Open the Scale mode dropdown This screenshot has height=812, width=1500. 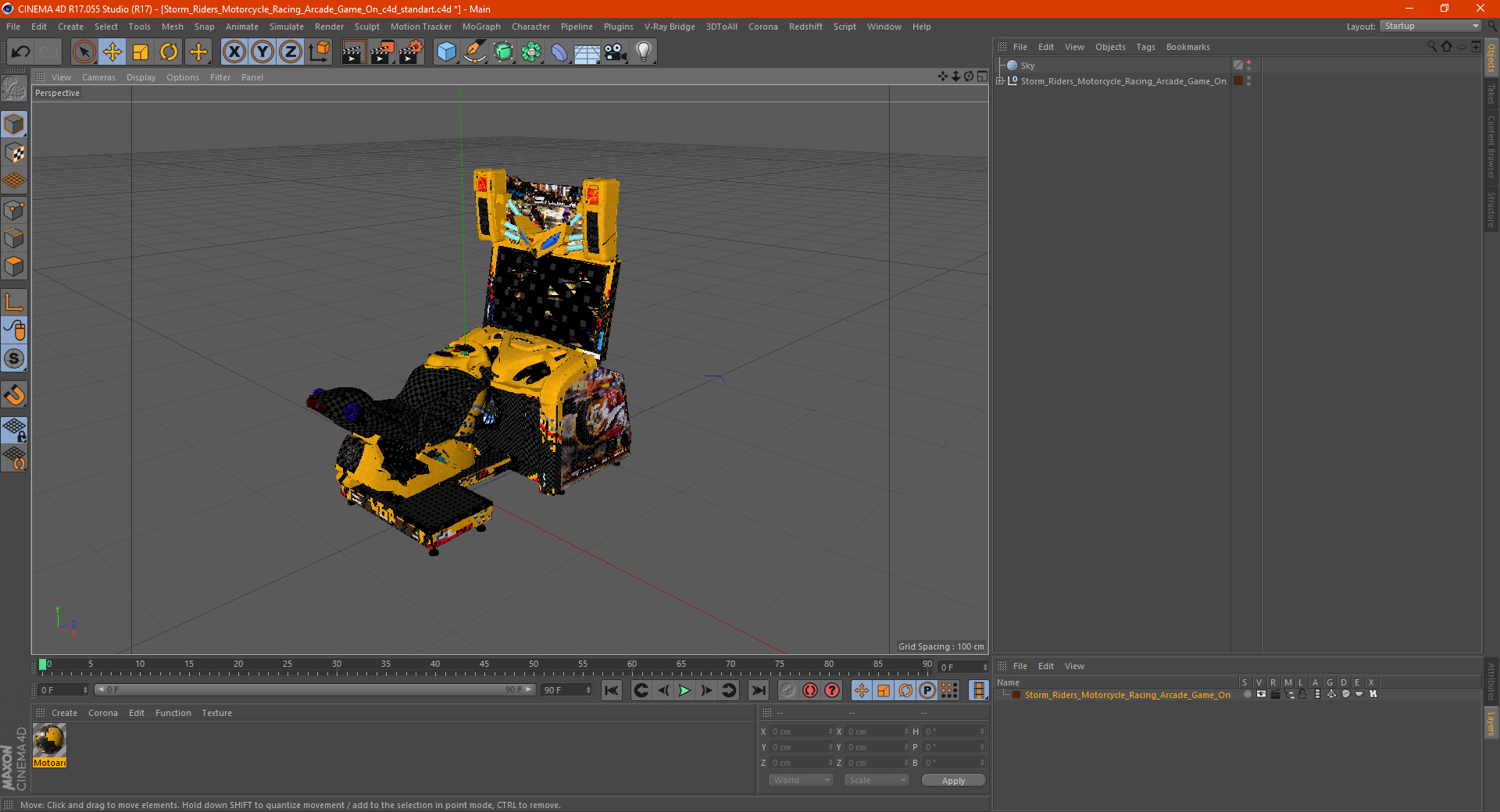[877, 780]
